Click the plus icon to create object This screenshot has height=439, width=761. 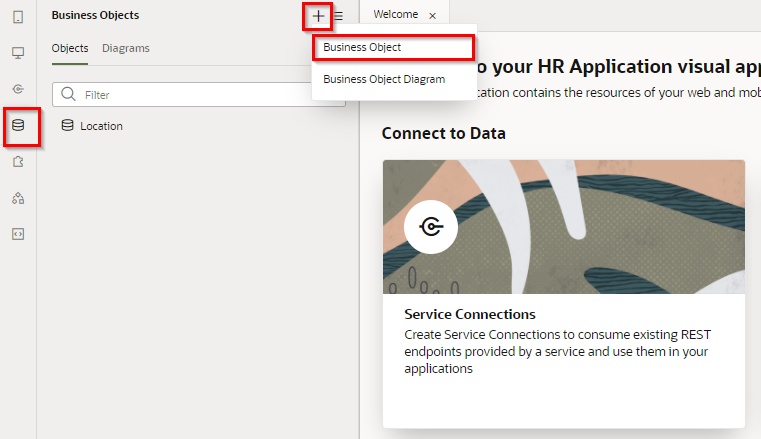[x=318, y=16]
